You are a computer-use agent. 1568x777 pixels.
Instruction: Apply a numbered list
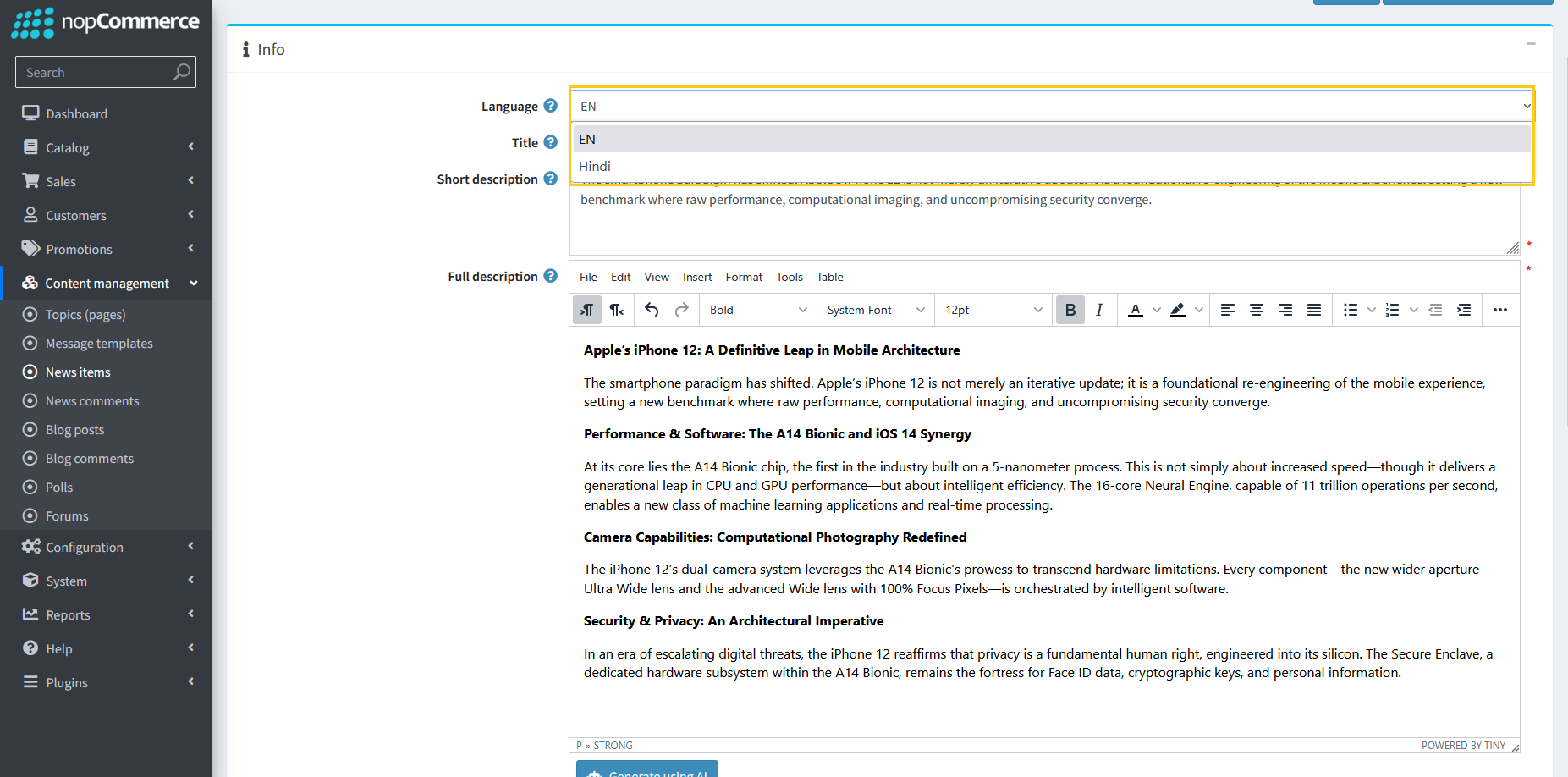coord(1392,310)
